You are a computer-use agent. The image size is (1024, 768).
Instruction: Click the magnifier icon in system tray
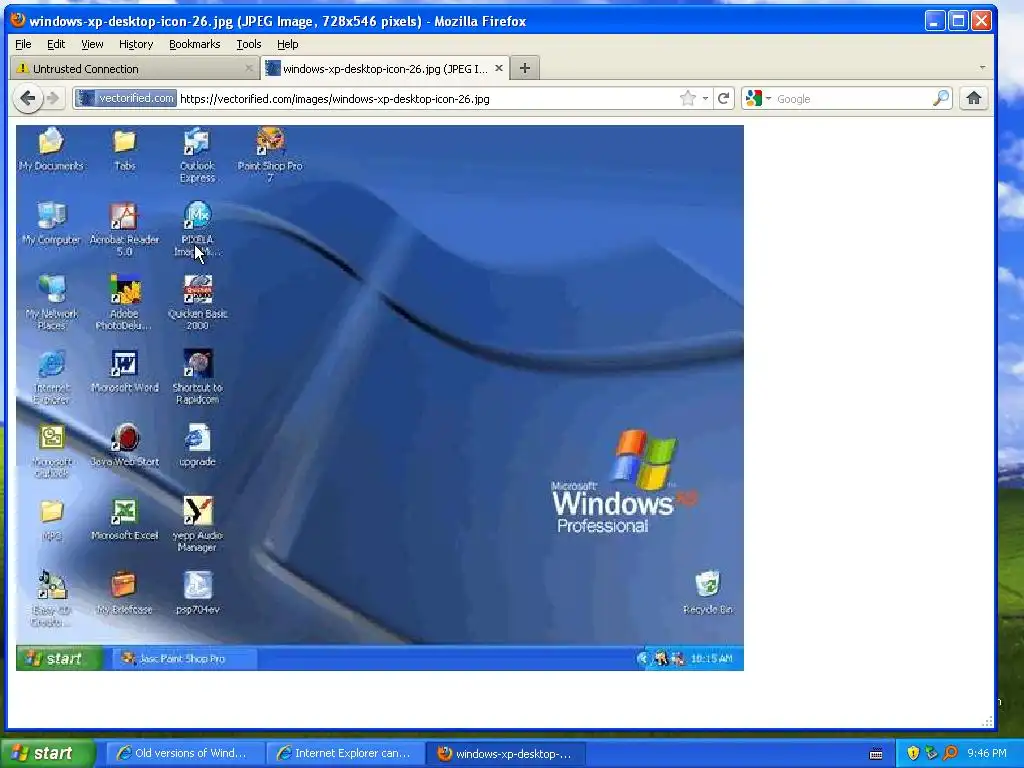coord(950,753)
